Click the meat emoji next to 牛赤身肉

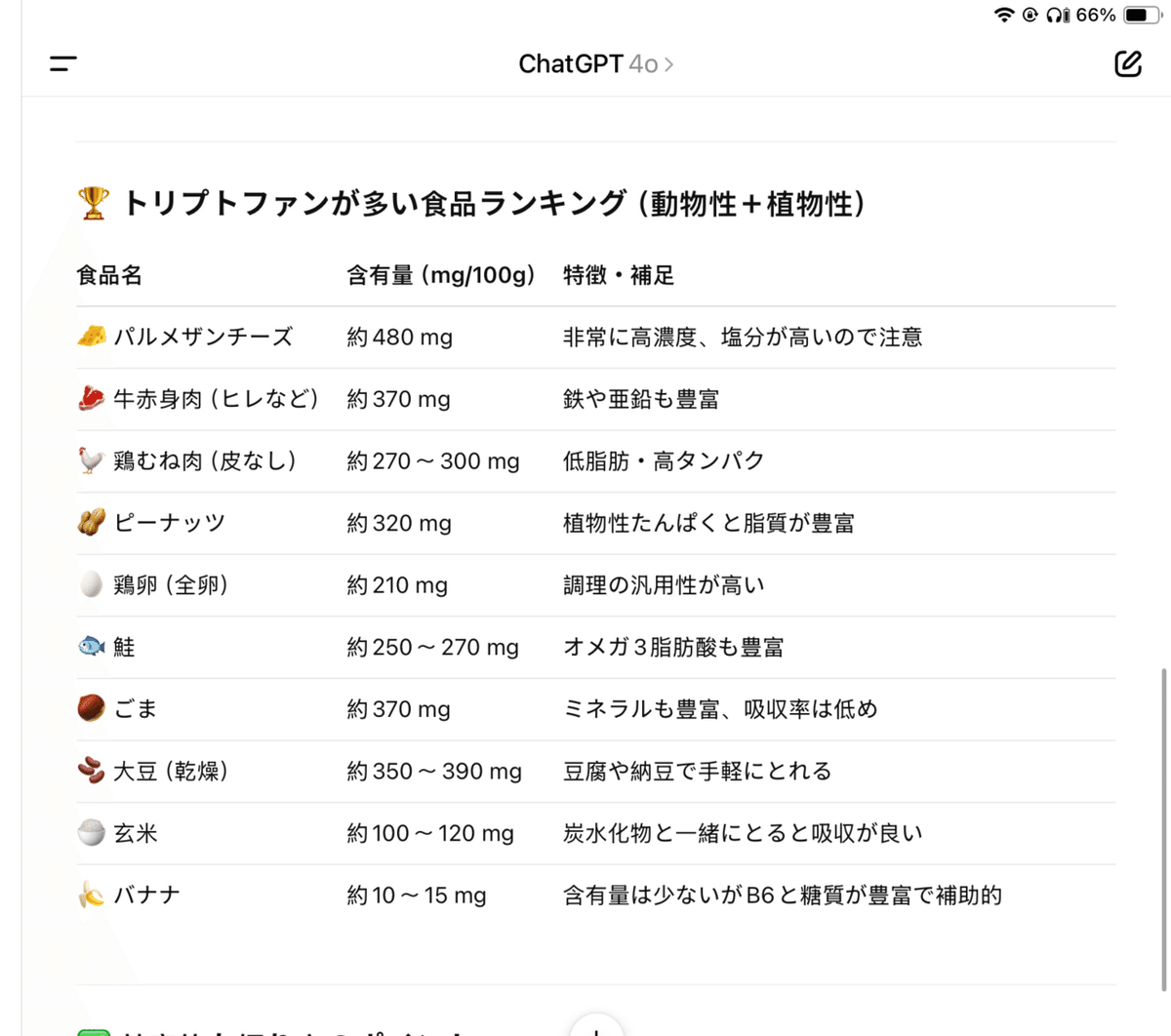point(89,399)
